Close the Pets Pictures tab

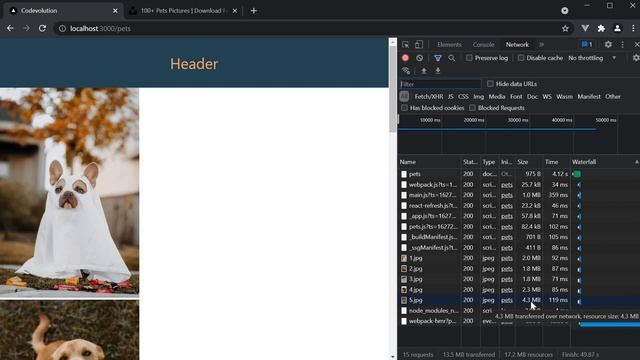pos(235,11)
